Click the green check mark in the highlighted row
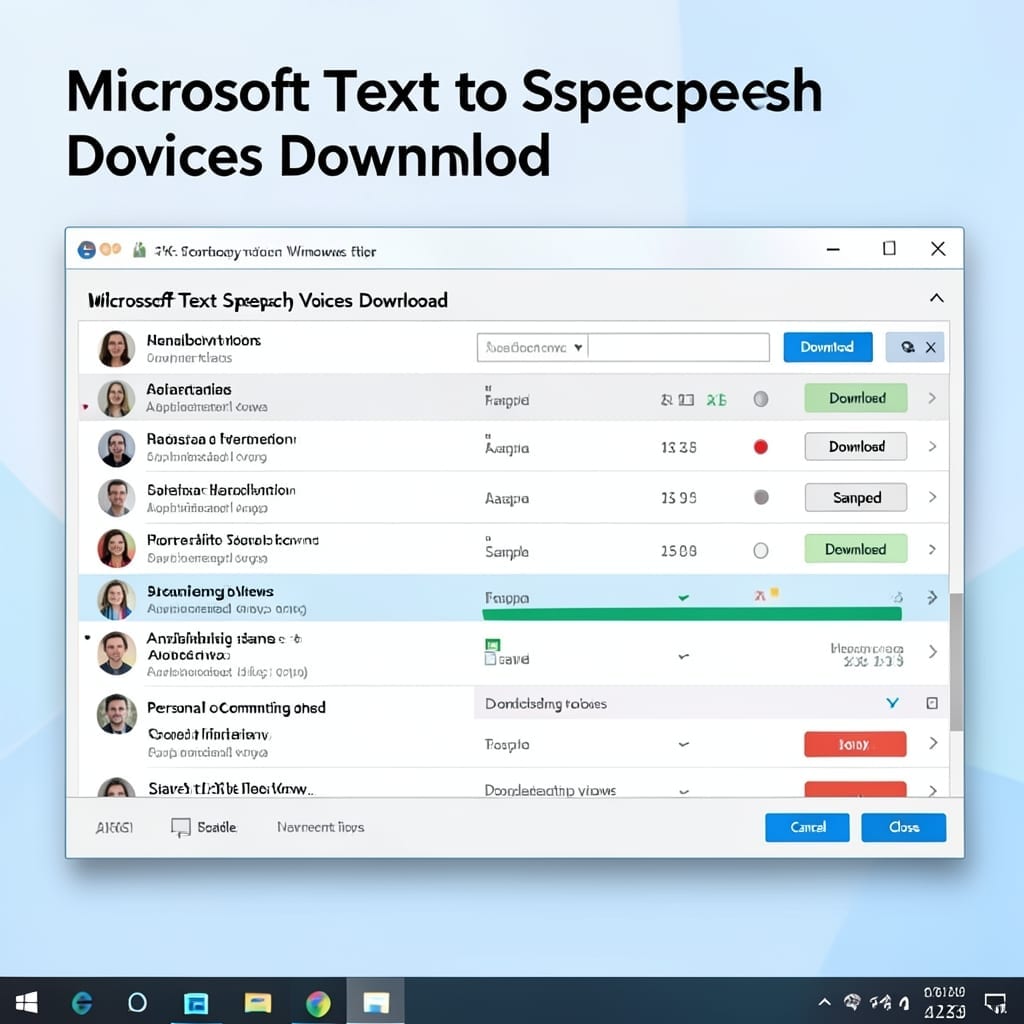 point(683,597)
